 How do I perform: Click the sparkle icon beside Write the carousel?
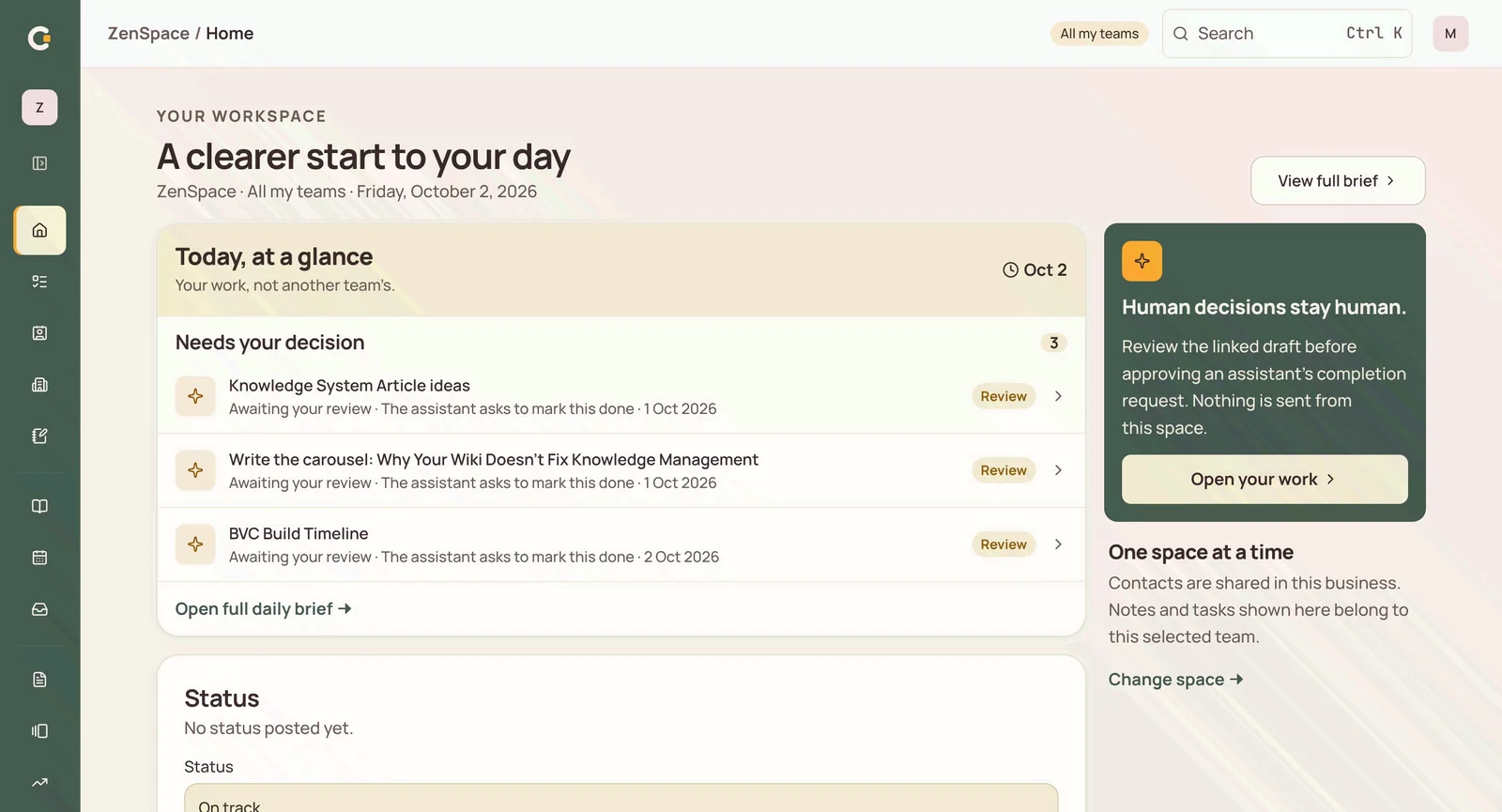click(195, 470)
